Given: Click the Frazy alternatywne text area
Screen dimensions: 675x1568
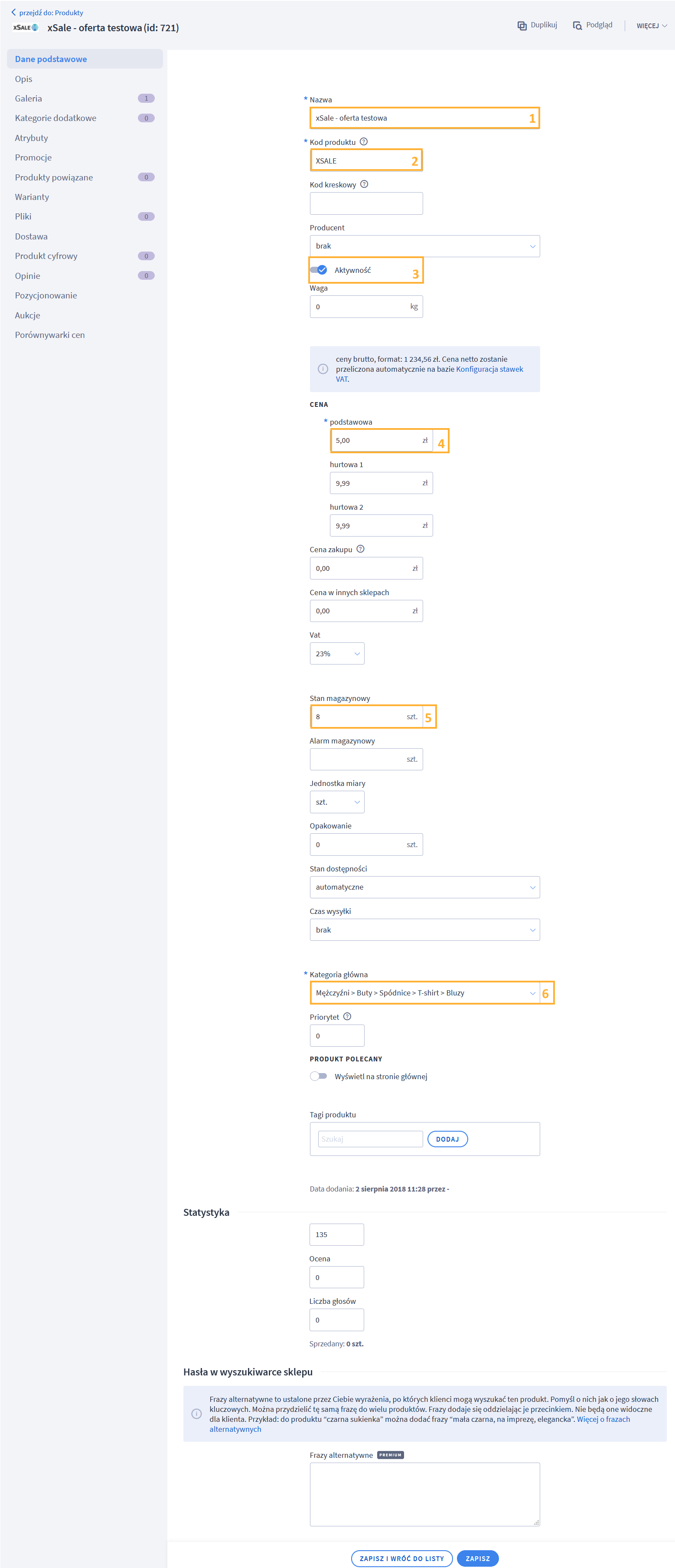Looking at the screenshot, I should tap(424, 1494).
